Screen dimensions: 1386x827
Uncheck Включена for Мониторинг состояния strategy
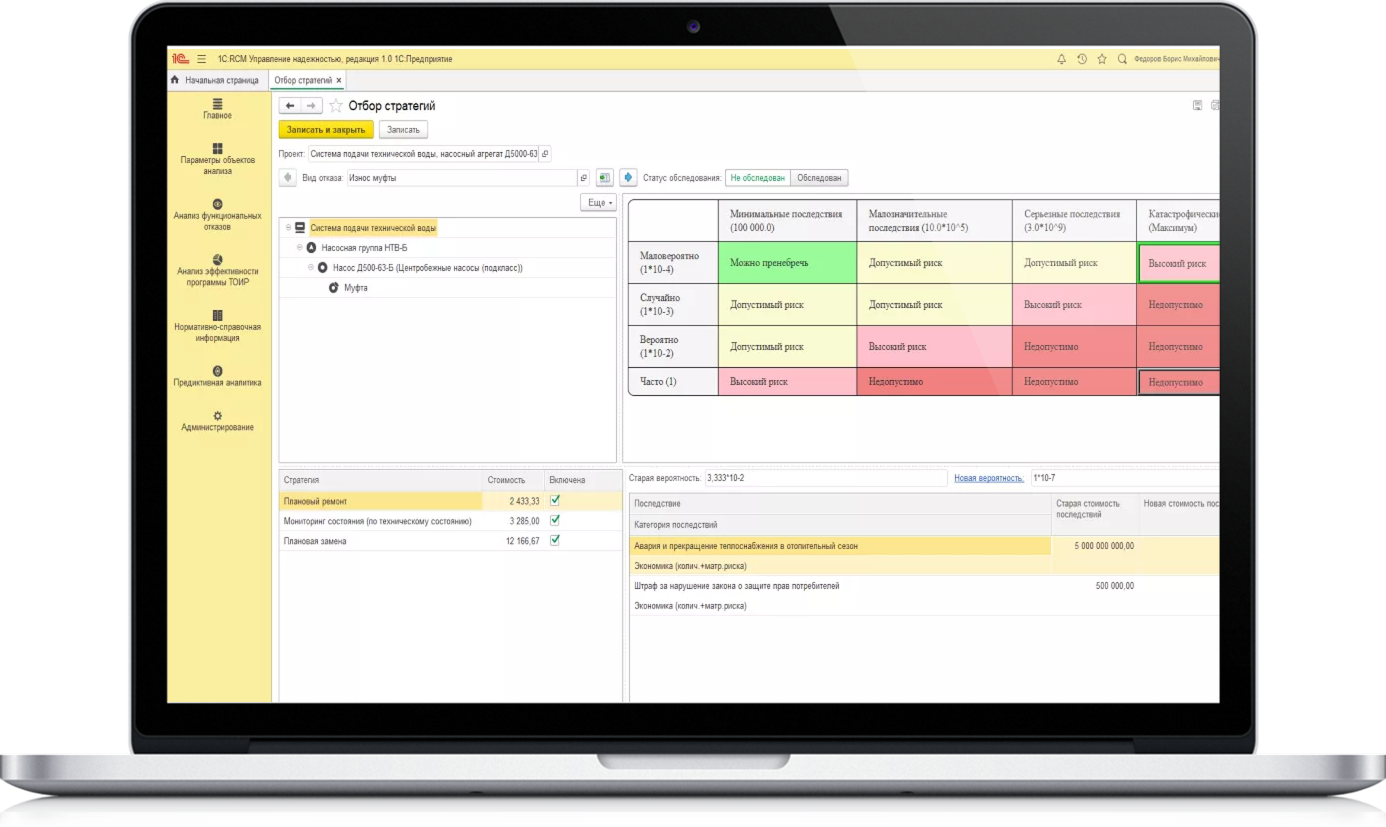point(555,520)
